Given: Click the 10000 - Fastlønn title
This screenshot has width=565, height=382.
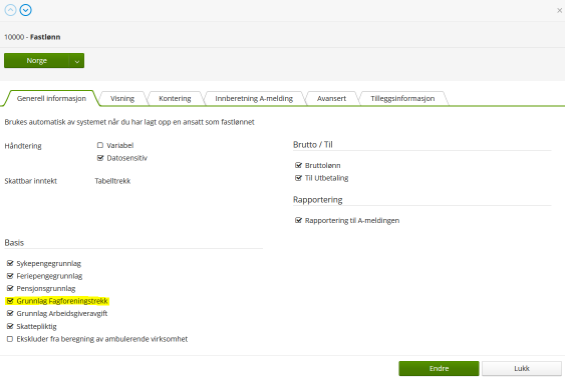Looking at the screenshot, I should [x=32, y=37].
